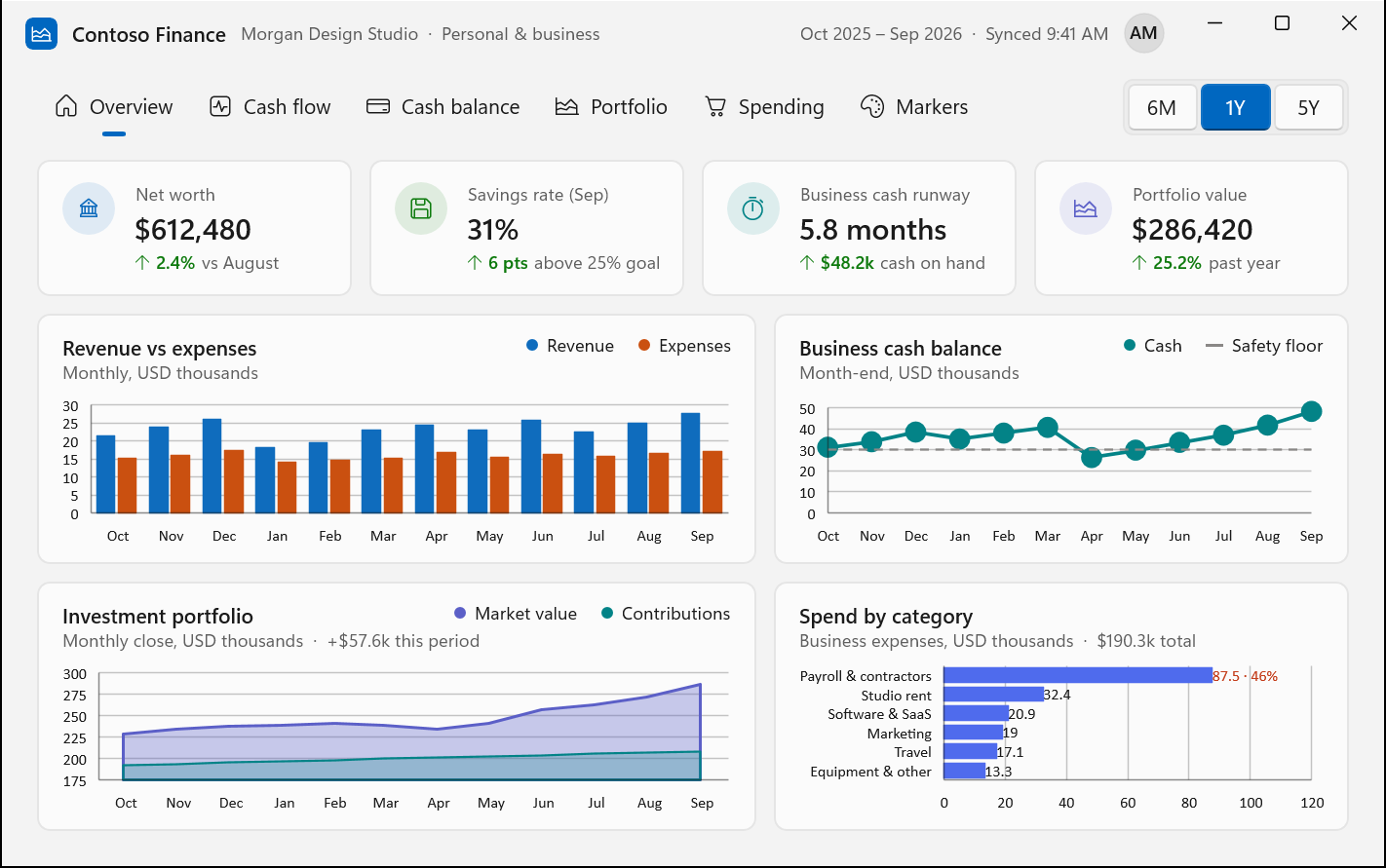The width and height of the screenshot is (1386, 868).
Task: Click the Markers palette icon
Action: coord(872,106)
